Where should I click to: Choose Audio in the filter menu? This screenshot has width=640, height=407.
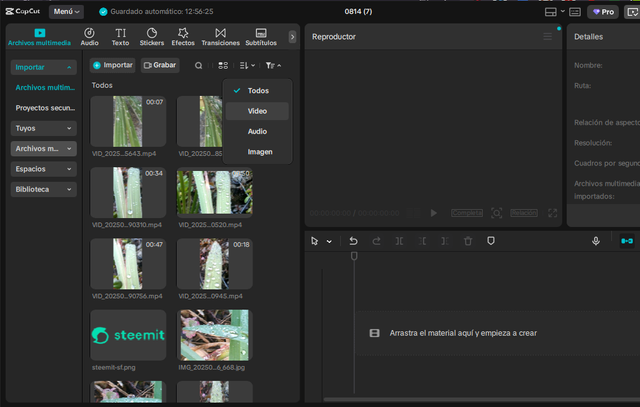tap(257, 131)
